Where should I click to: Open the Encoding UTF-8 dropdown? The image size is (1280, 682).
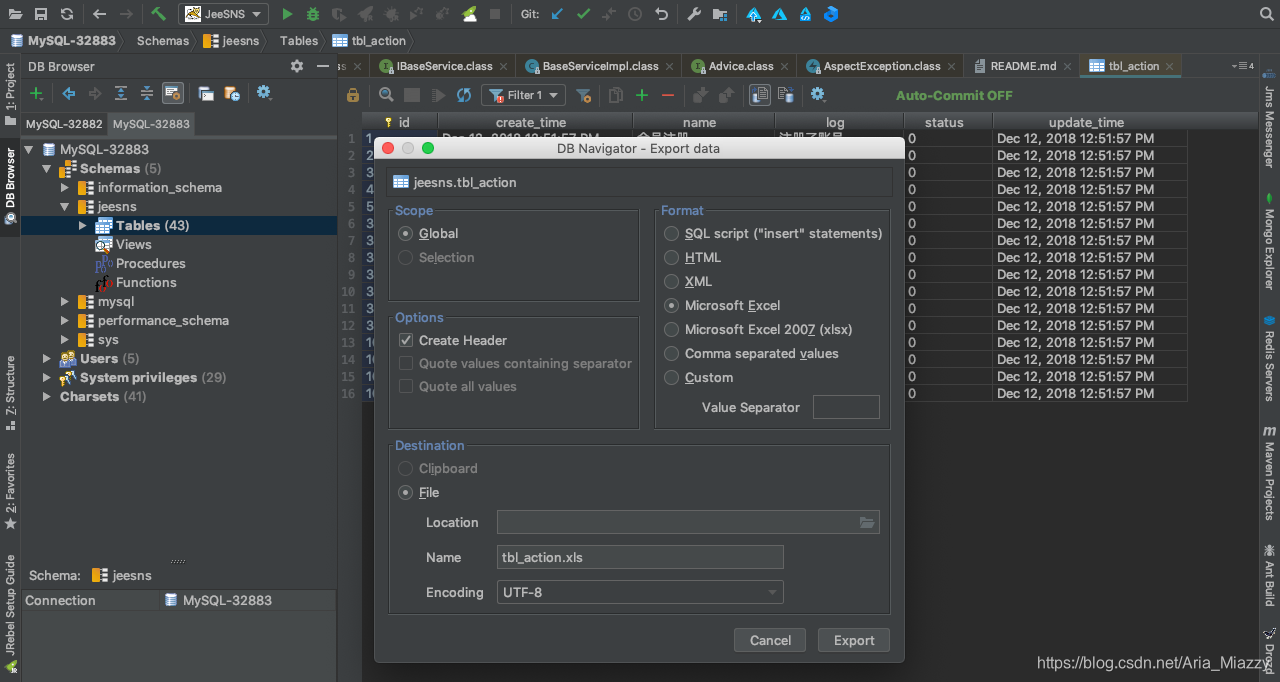coord(640,592)
